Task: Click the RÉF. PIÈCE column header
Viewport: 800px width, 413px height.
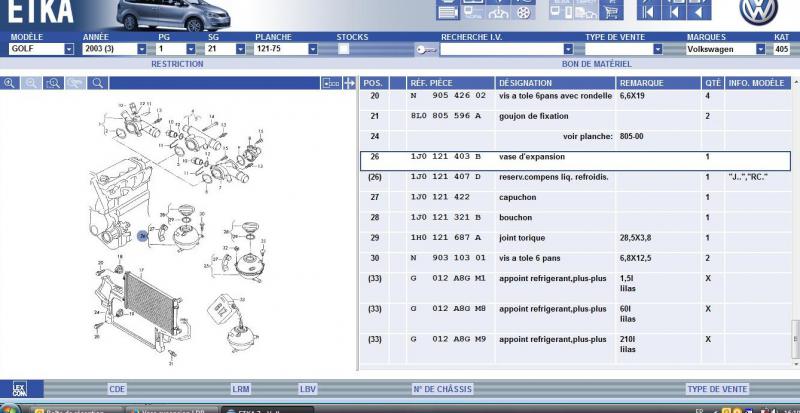Action: tap(450, 83)
